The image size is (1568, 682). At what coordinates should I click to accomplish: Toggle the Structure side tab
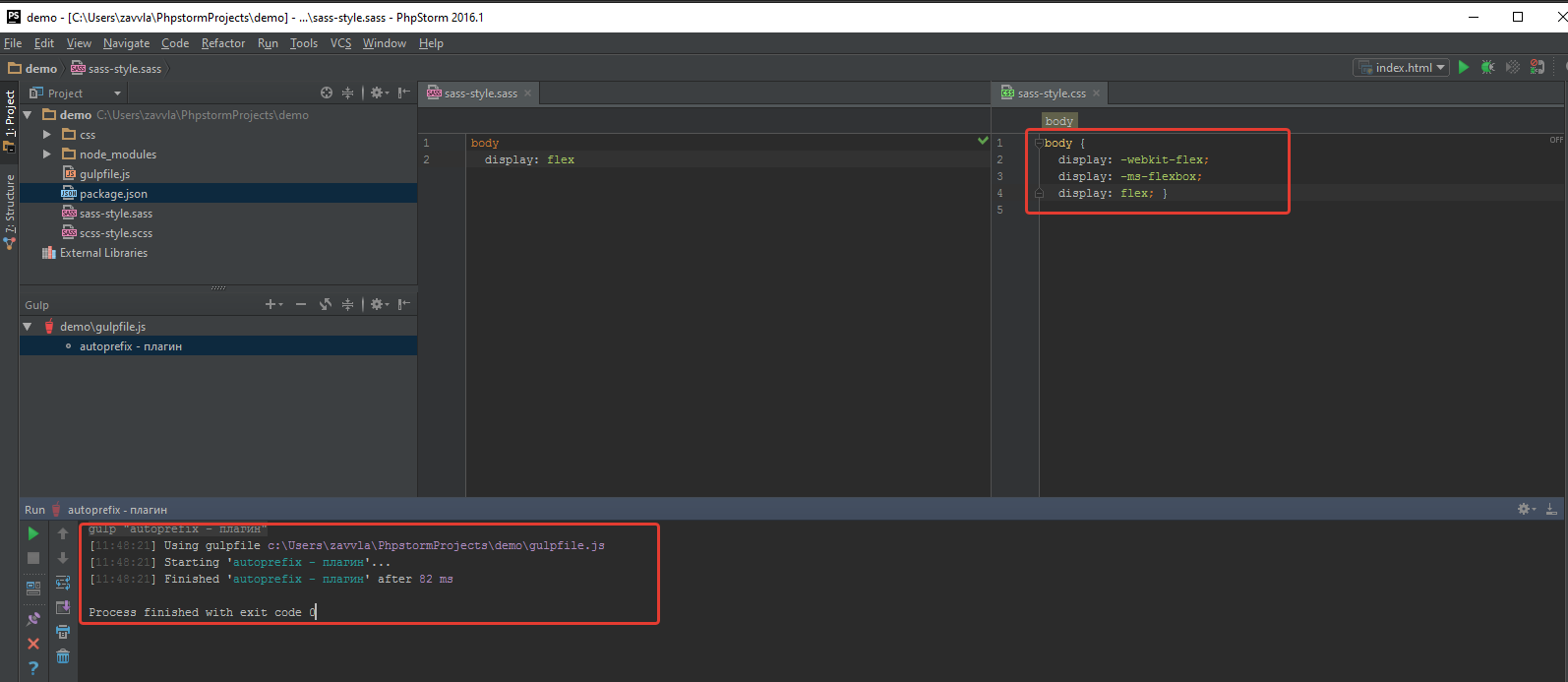click(x=10, y=213)
